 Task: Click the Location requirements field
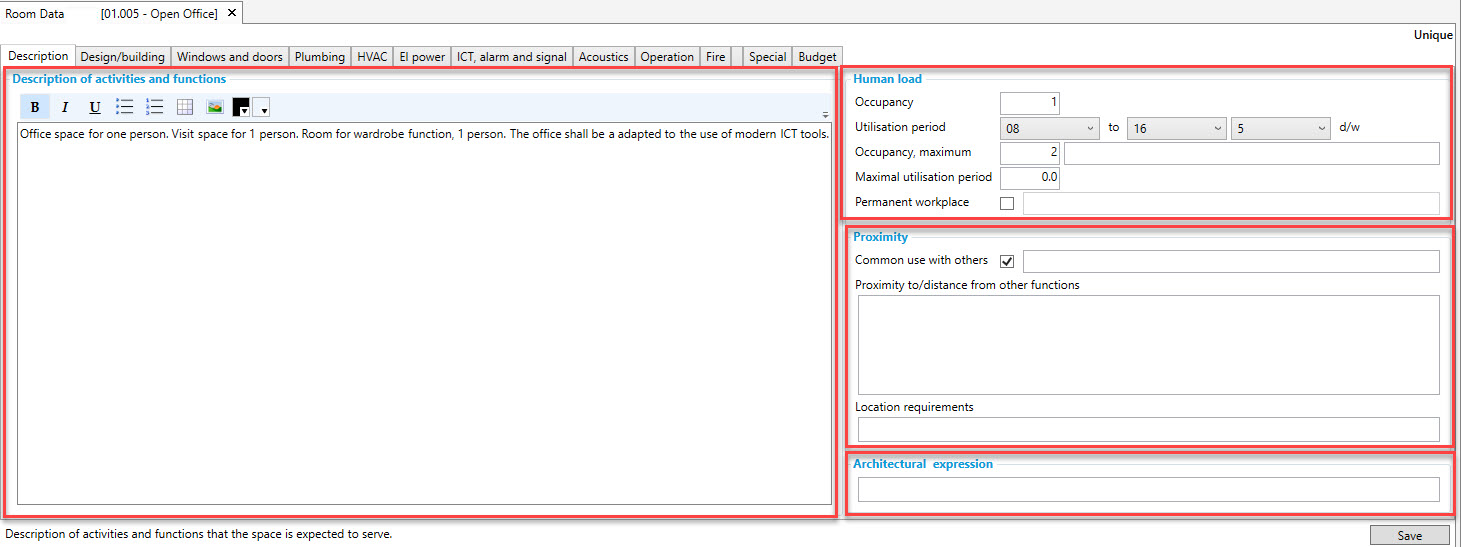1148,429
